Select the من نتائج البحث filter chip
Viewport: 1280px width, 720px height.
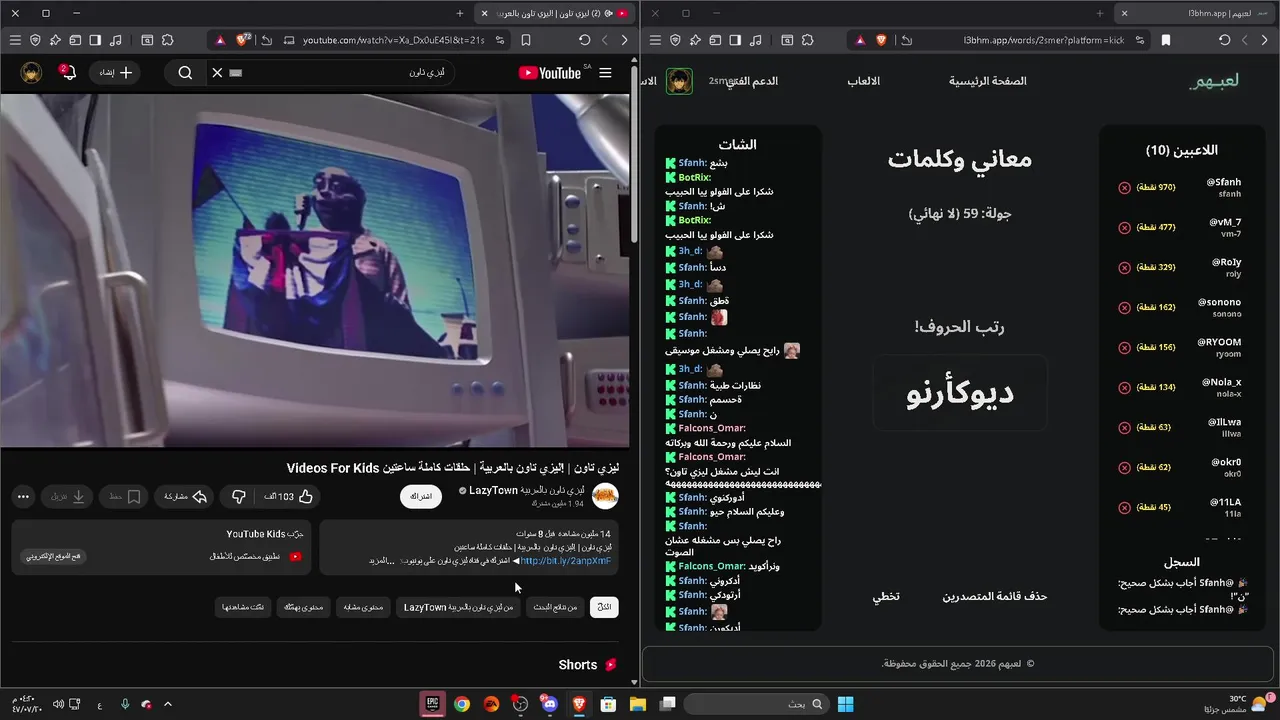[555, 607]
